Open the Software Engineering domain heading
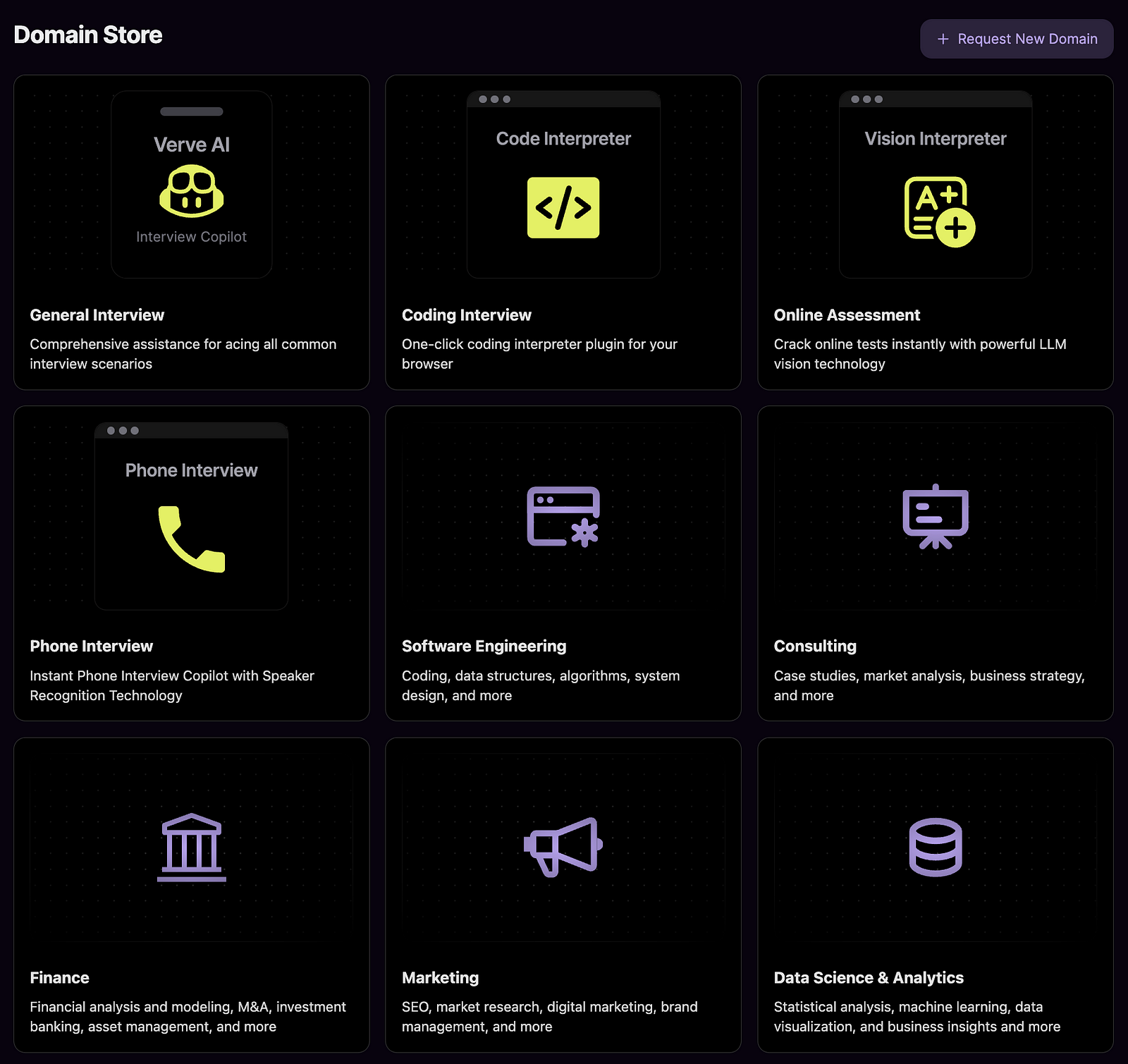1128x1064 pixels. pos(484,647)
